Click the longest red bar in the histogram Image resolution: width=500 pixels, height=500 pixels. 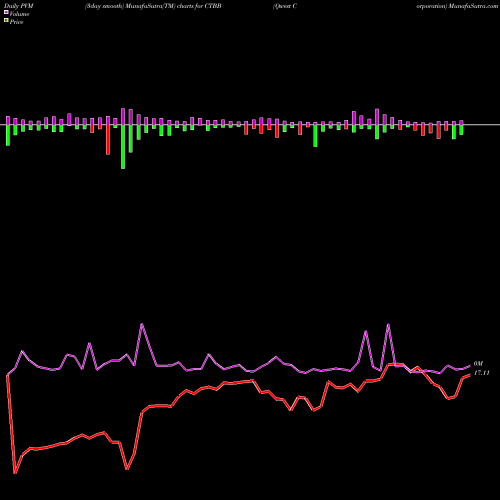coord(108,140)
